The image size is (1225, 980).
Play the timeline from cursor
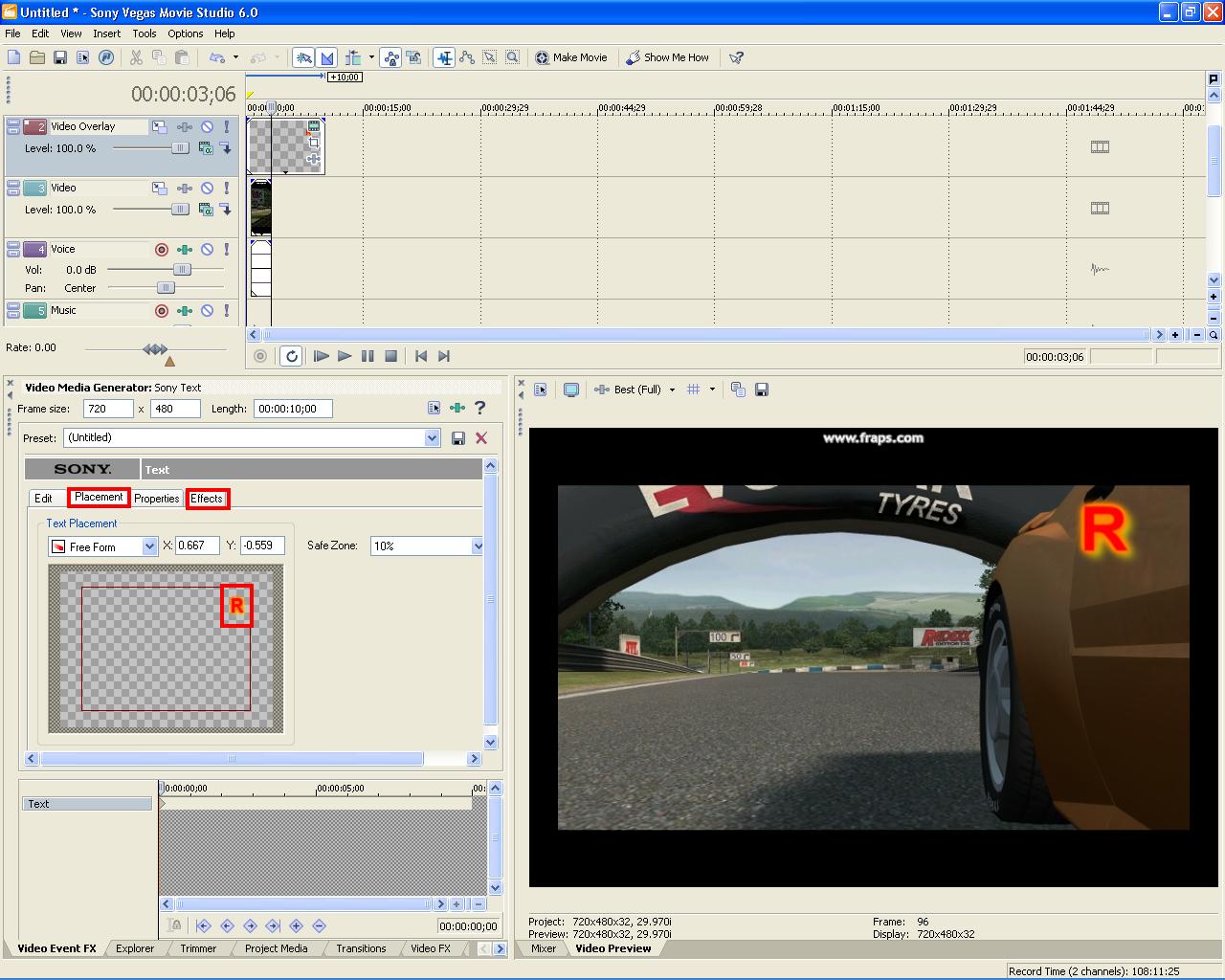(345, 356)
